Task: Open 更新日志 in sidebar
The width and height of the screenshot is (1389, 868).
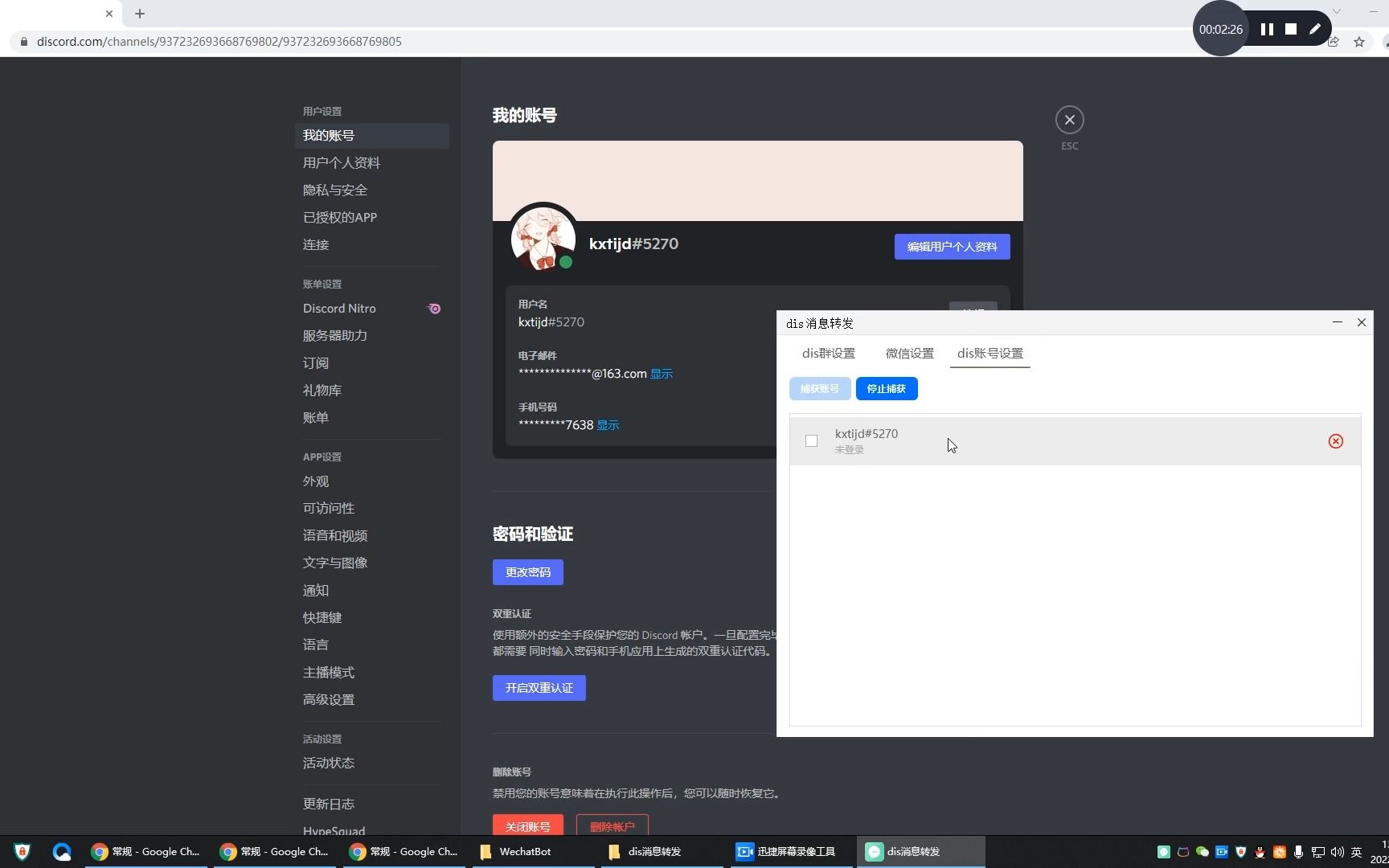Action: click(x=371, y=805)
